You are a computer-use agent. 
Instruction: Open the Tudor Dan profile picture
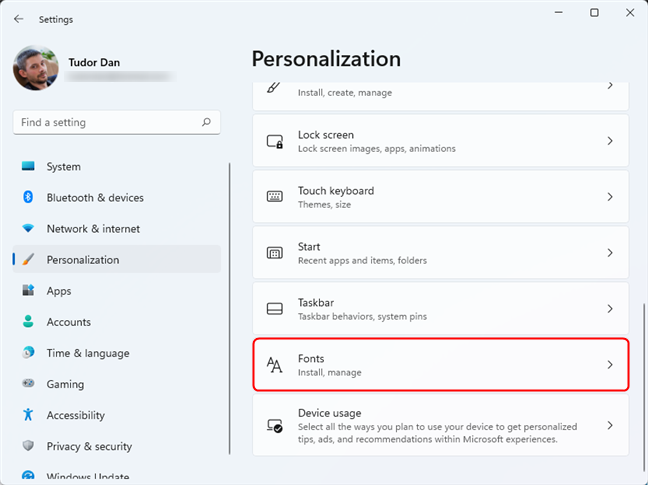(x=36, y=68)
